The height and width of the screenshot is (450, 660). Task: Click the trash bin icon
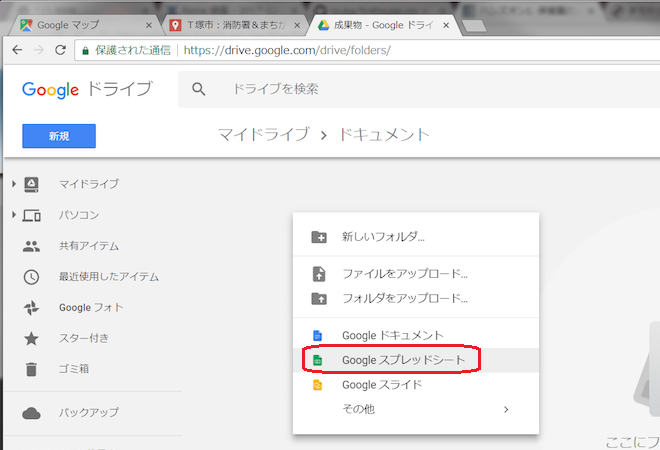(x=31, y=369)
